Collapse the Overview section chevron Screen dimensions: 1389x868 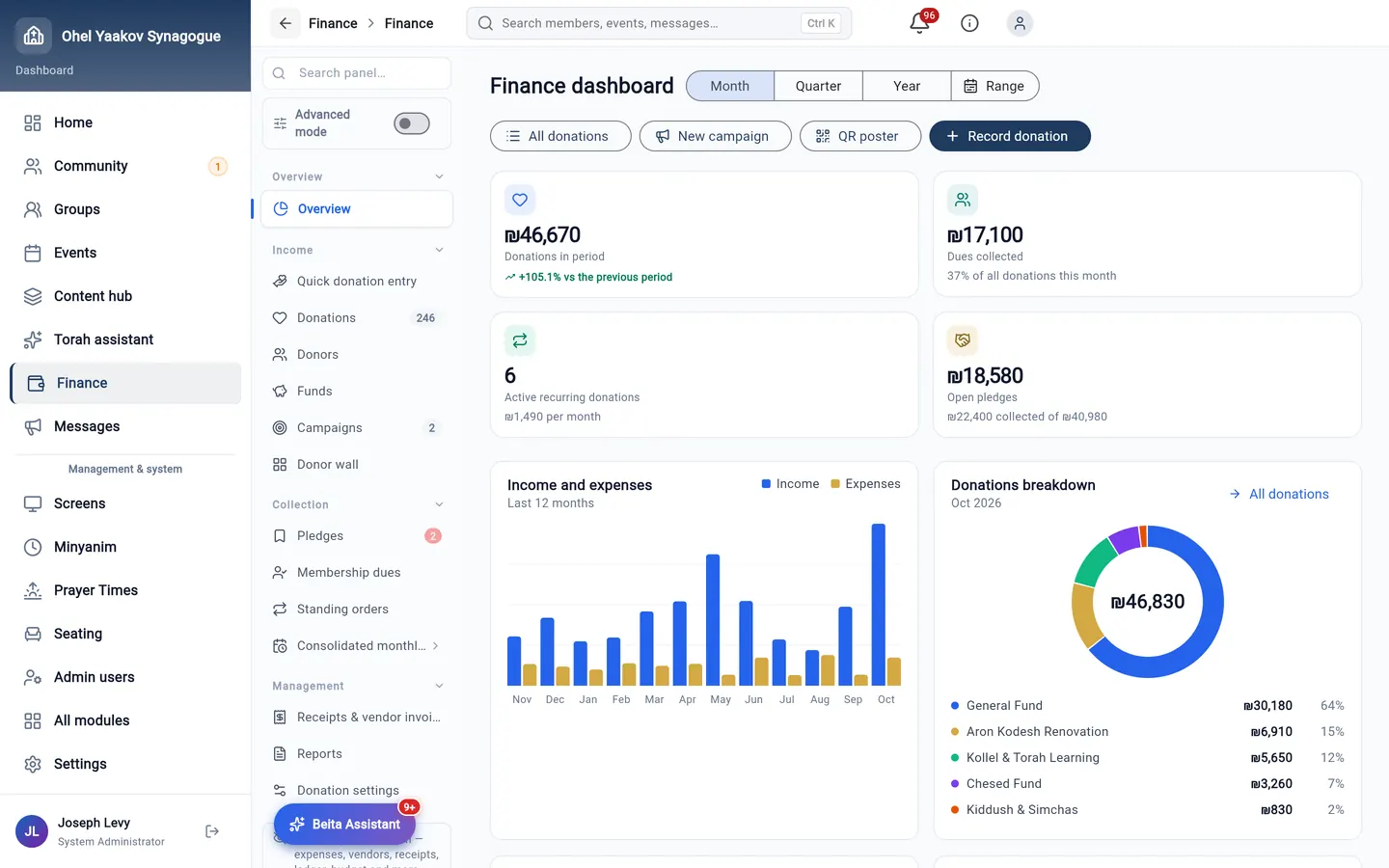pyautogui.click(x=440, y=176)
